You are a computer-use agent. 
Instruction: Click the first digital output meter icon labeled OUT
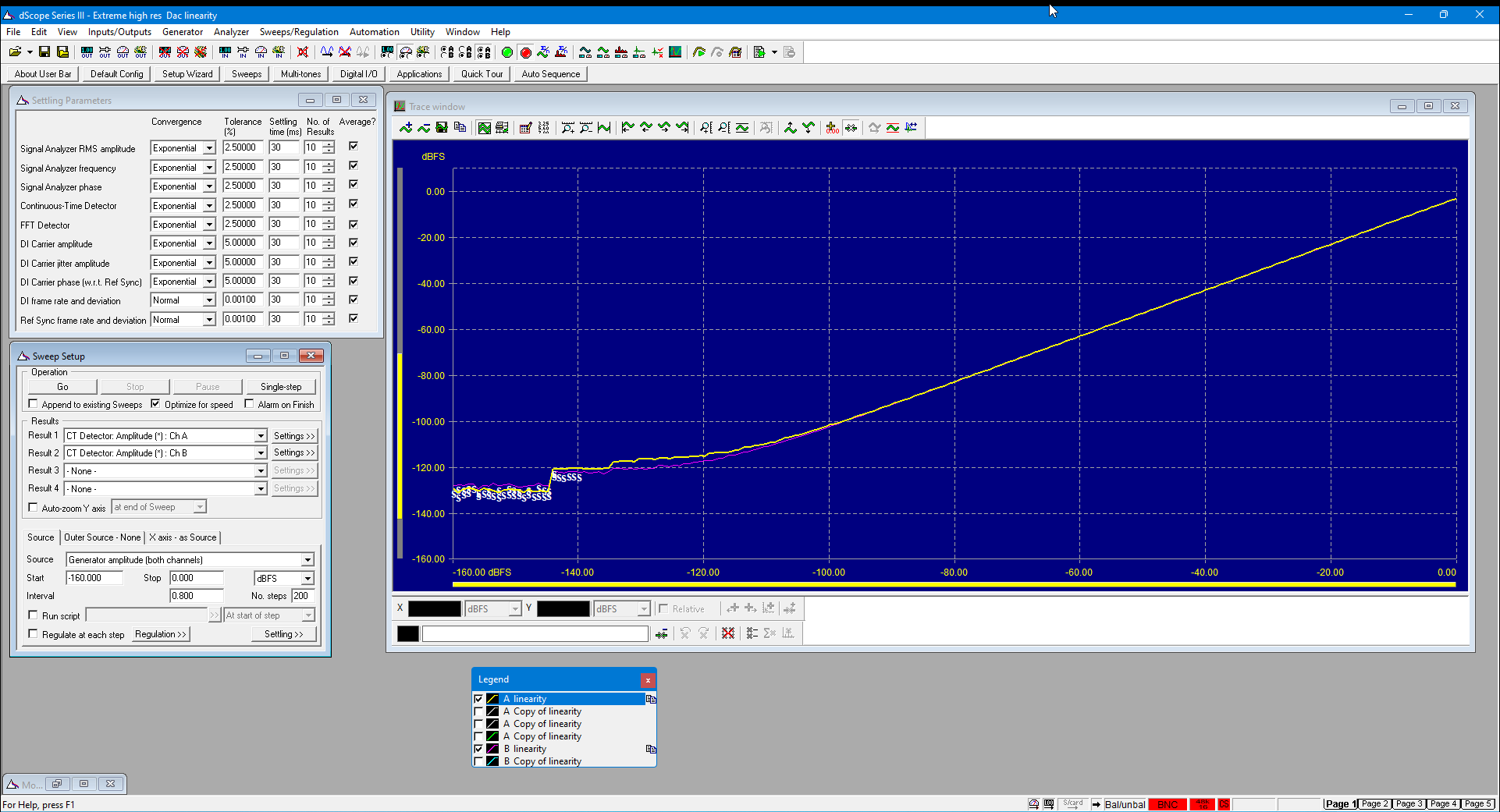click(87, 52)
